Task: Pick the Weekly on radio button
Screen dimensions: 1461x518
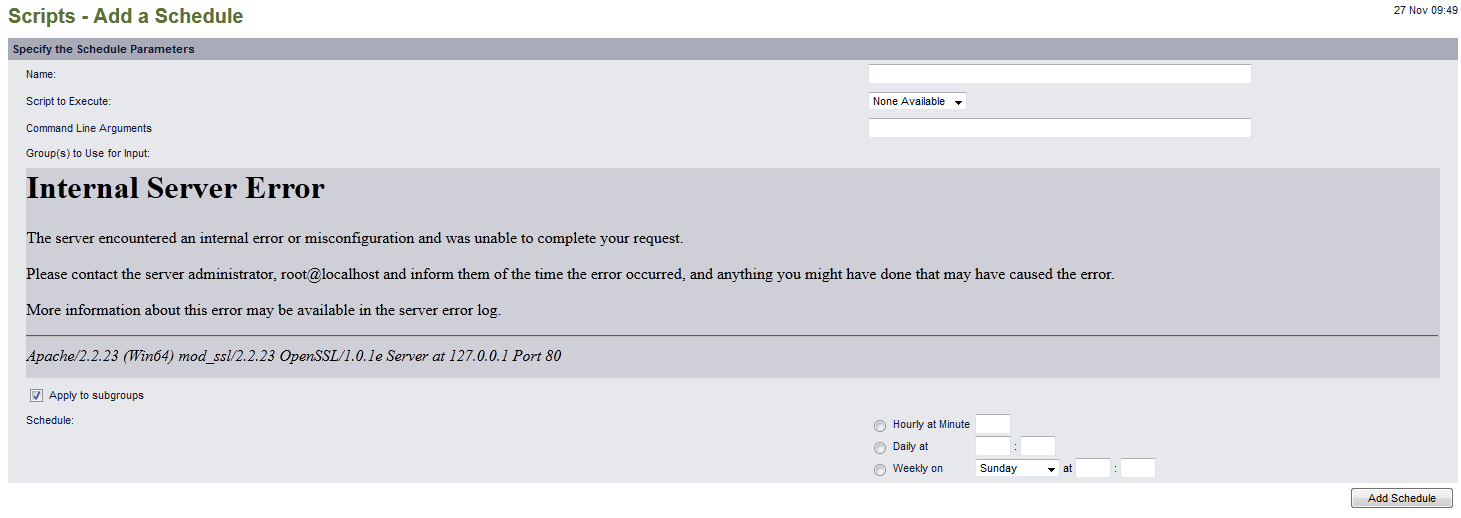Action: (880, 469)
